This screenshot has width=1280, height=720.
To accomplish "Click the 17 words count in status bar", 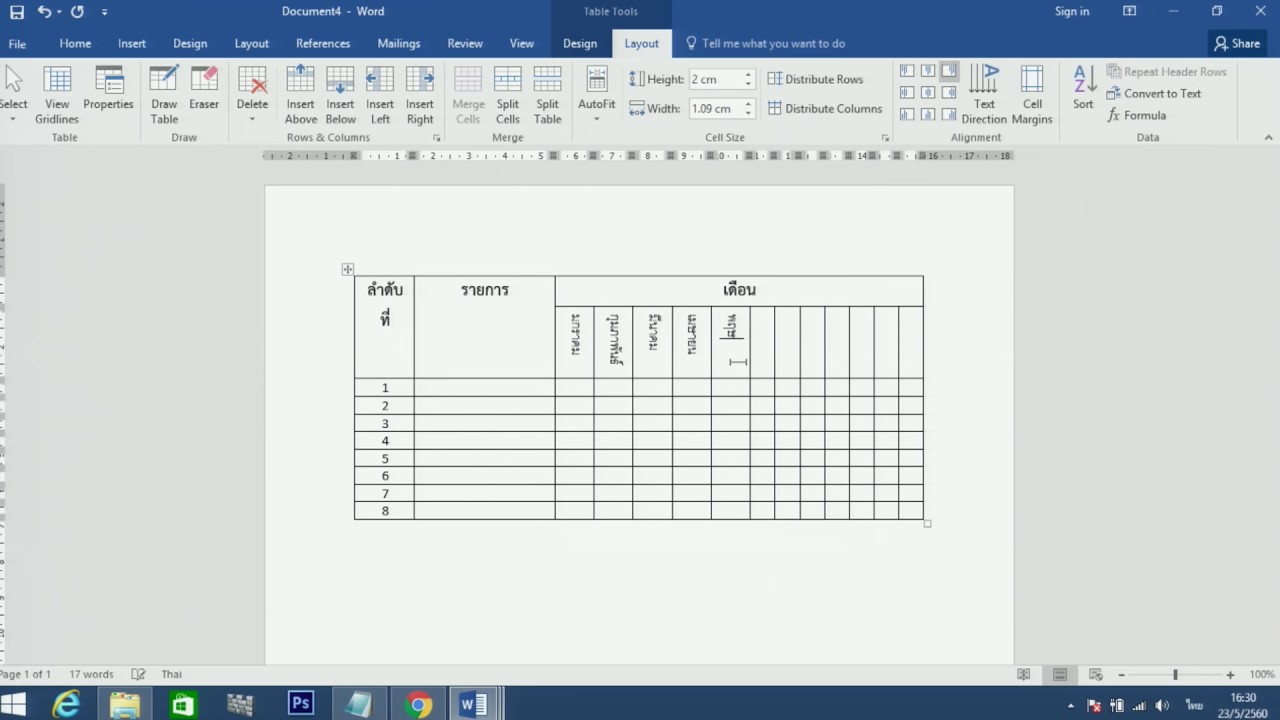I will coord(91,674).
